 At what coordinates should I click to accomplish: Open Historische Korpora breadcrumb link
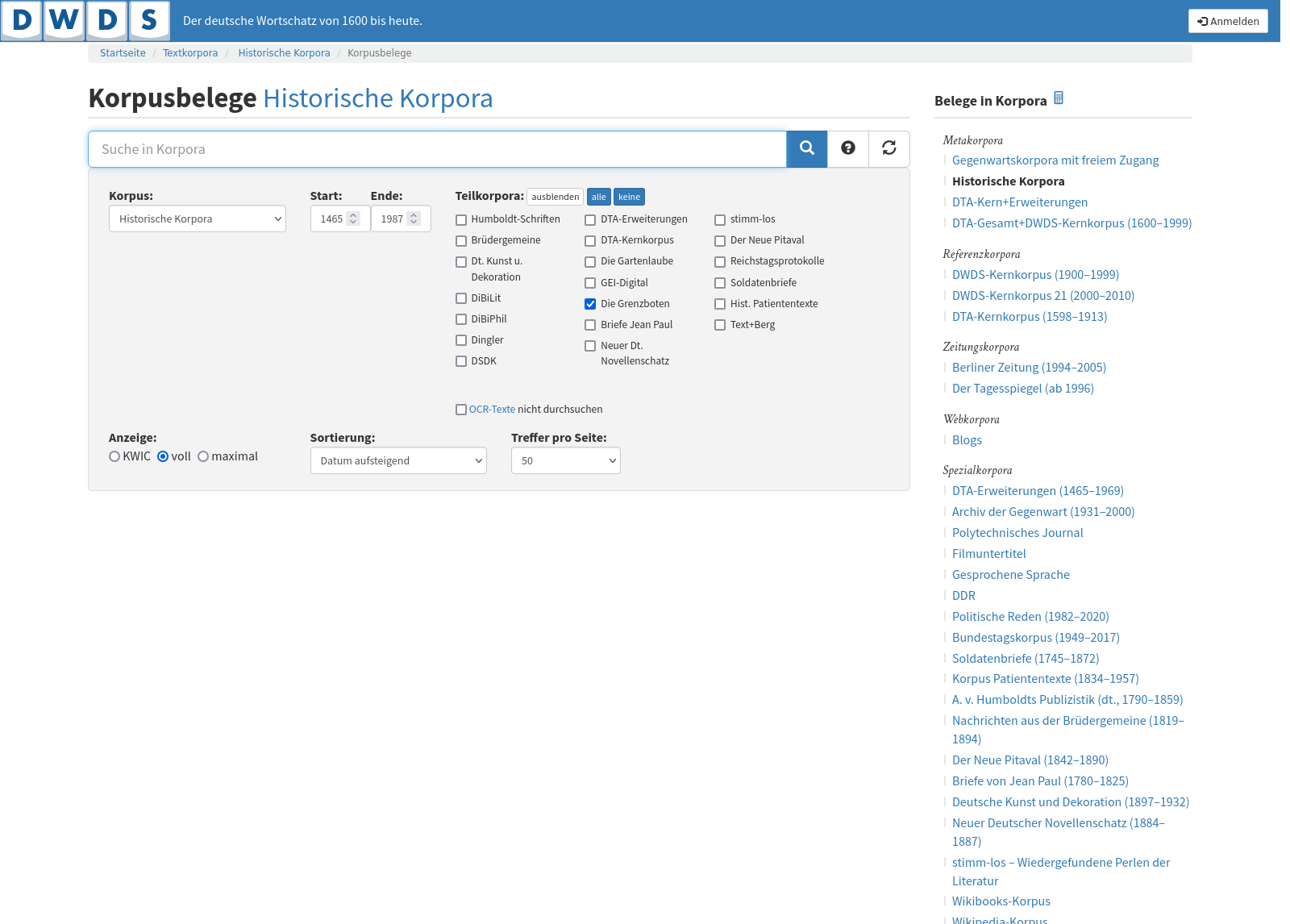point(284,53)
